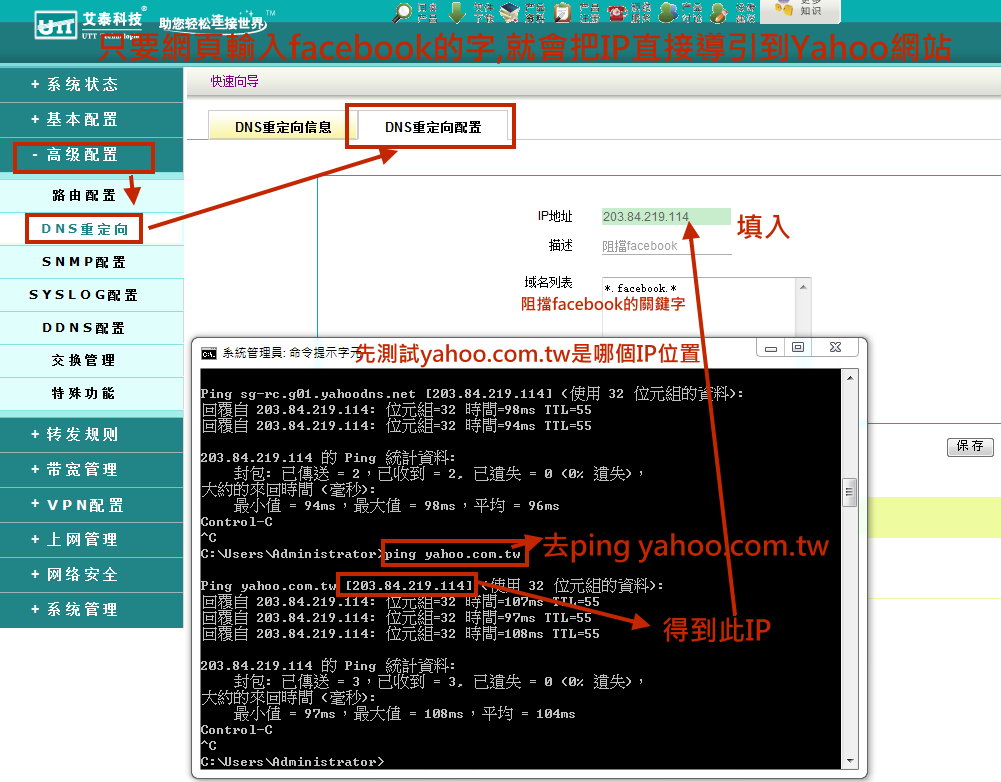The width and height of the screenshot is (1001, 782).
Task: Minimize the command prompt window
Action: (771, 348)
